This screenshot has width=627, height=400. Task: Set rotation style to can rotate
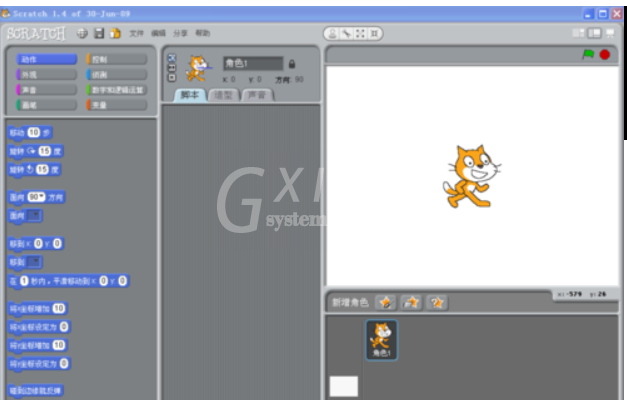click(172, 58)
